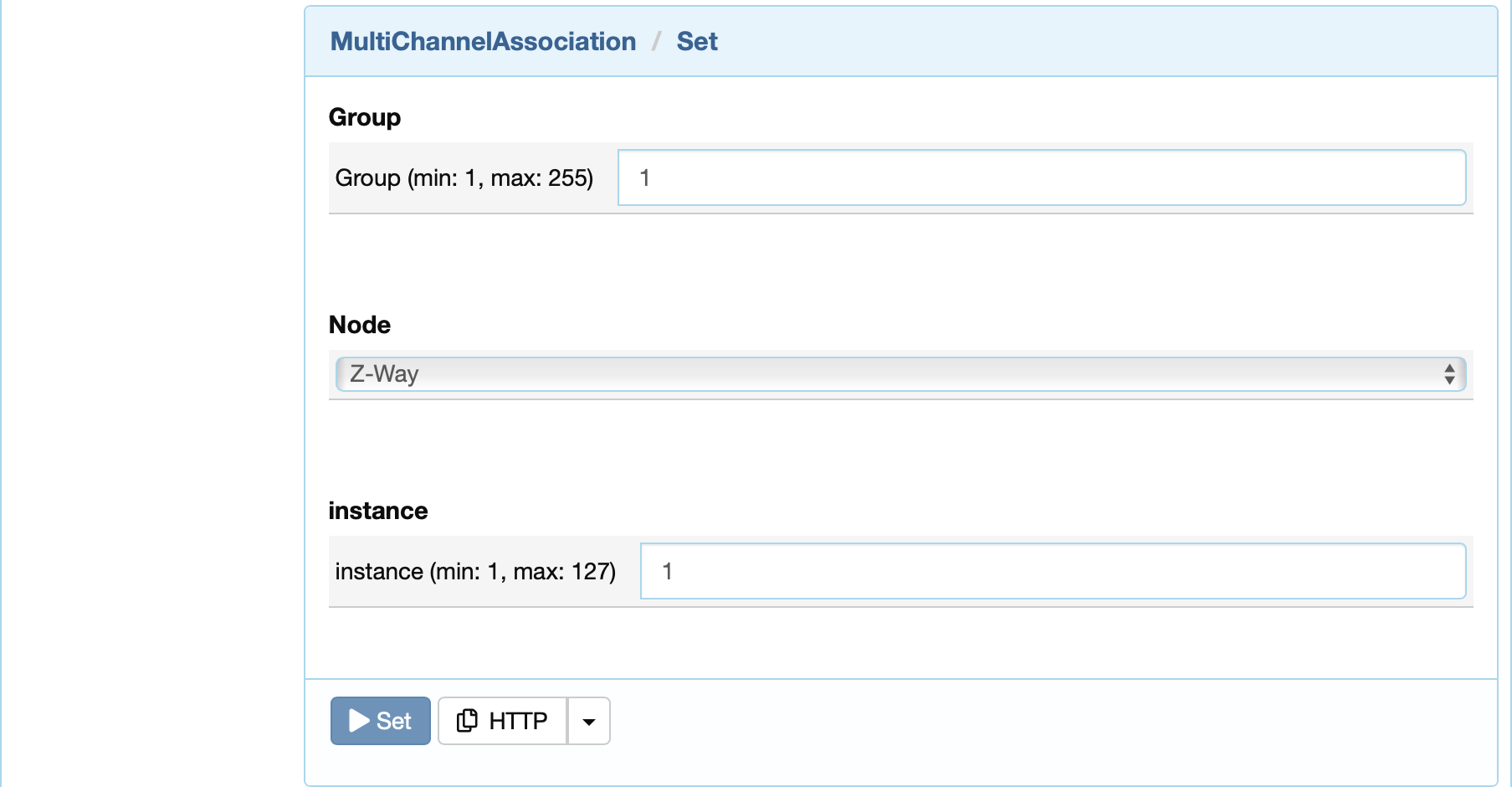Click the bold instance section heading
Viewport: 1512px width, 787px height.
click(x=378, y=511)
